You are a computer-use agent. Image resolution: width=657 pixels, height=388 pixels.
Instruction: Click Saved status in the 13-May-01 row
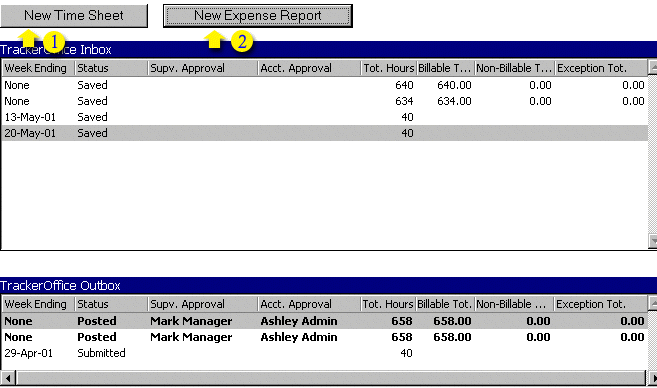point(92,117)
